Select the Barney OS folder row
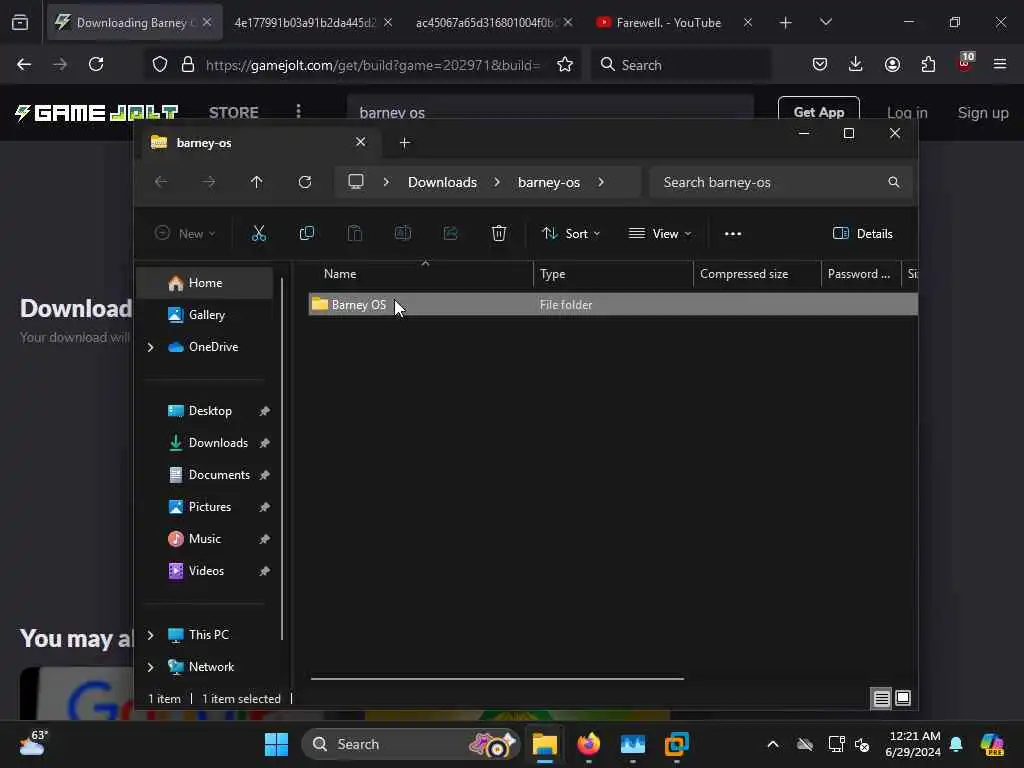1024x768 pixels. coord(613,305)
